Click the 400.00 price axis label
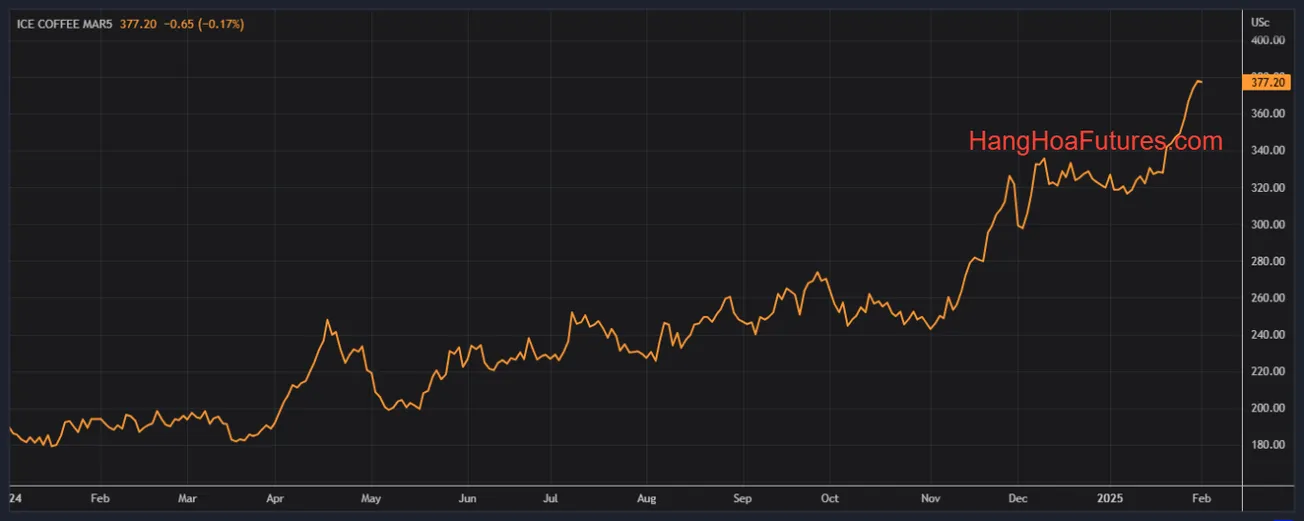 coord(1267,40)
